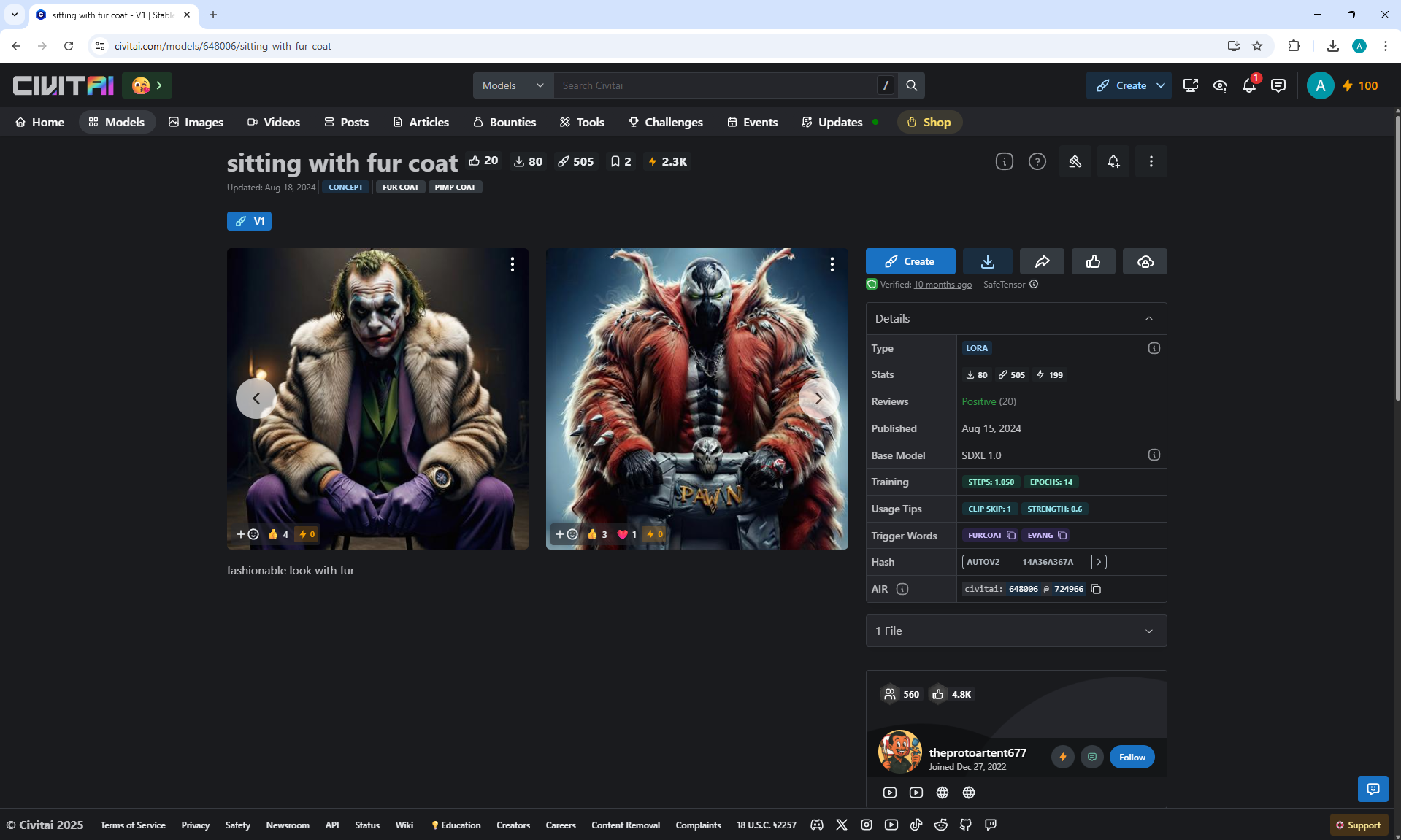
Task: Open LORA type info icon
Action: pyautogui.click(x=1154, y=348)
